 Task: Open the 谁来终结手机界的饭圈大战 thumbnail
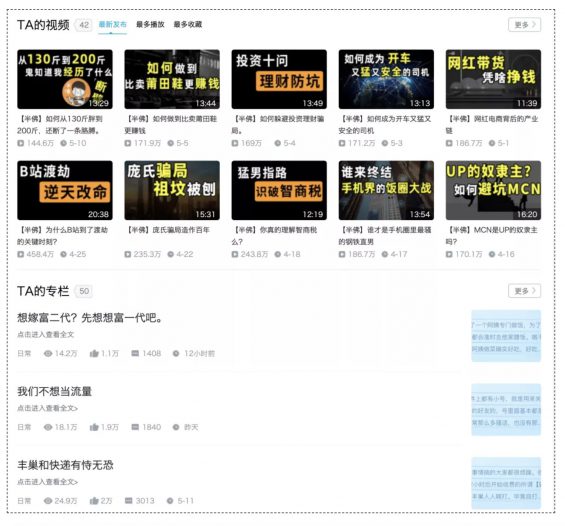[386, 190]
